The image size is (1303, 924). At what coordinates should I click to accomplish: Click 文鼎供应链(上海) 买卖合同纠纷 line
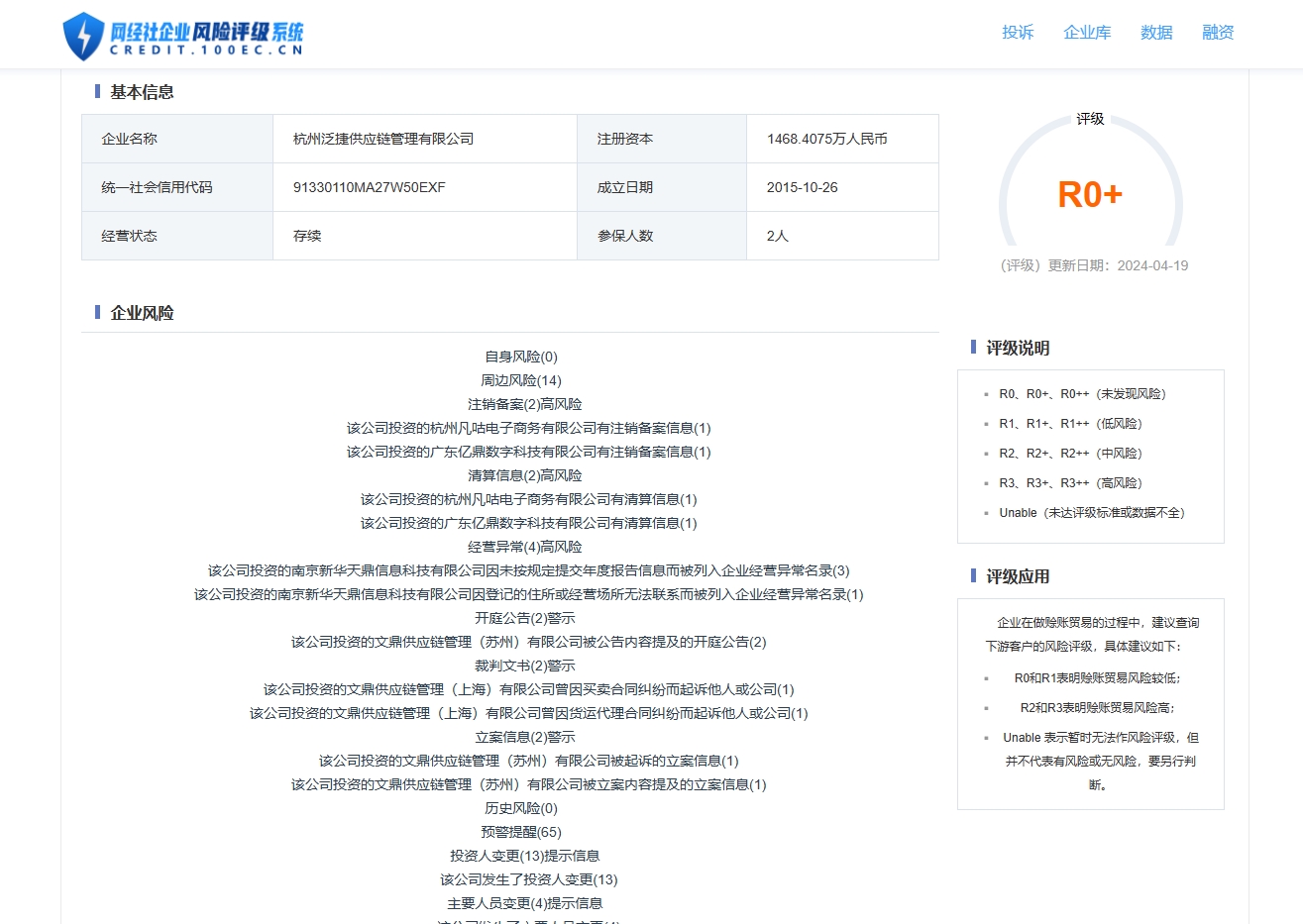pyautogui.click(x=529, y=689)
